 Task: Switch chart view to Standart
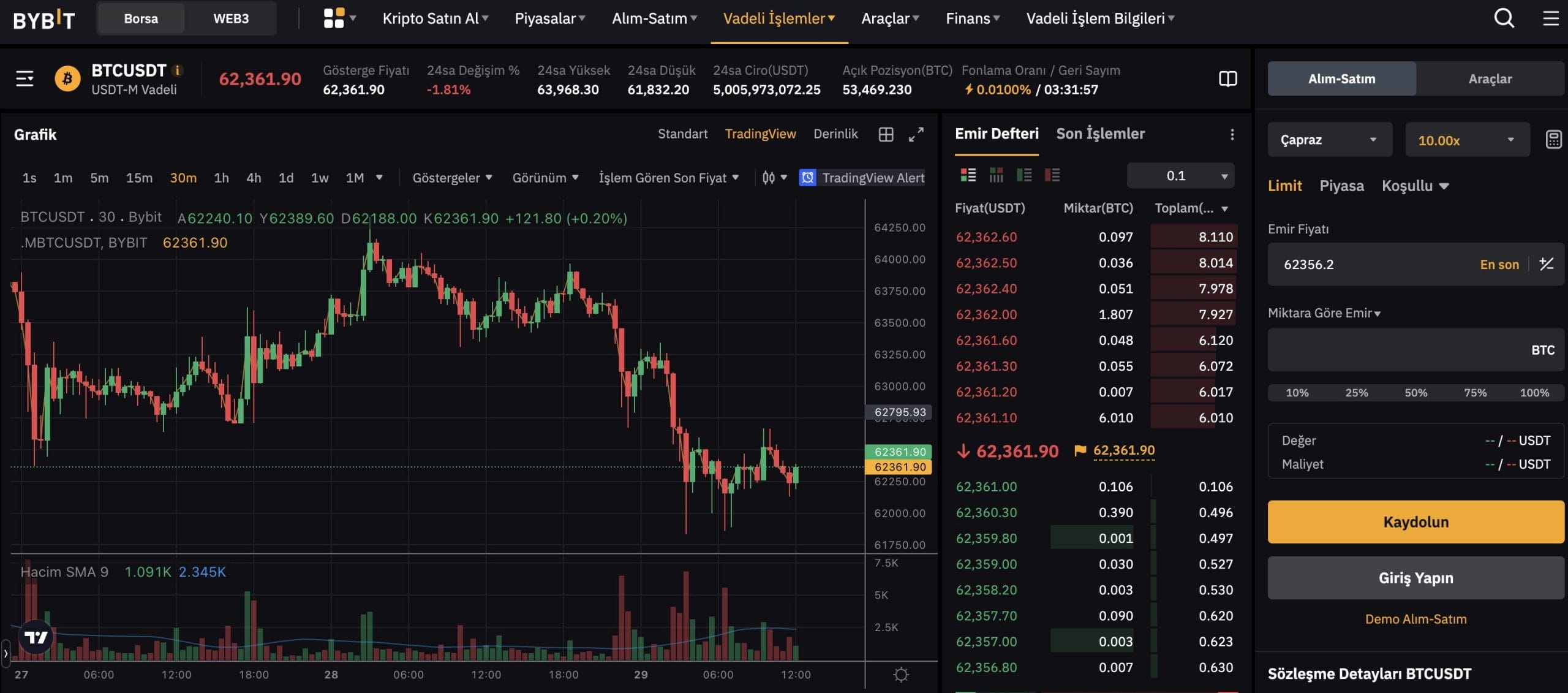click(x=682, y=134)
